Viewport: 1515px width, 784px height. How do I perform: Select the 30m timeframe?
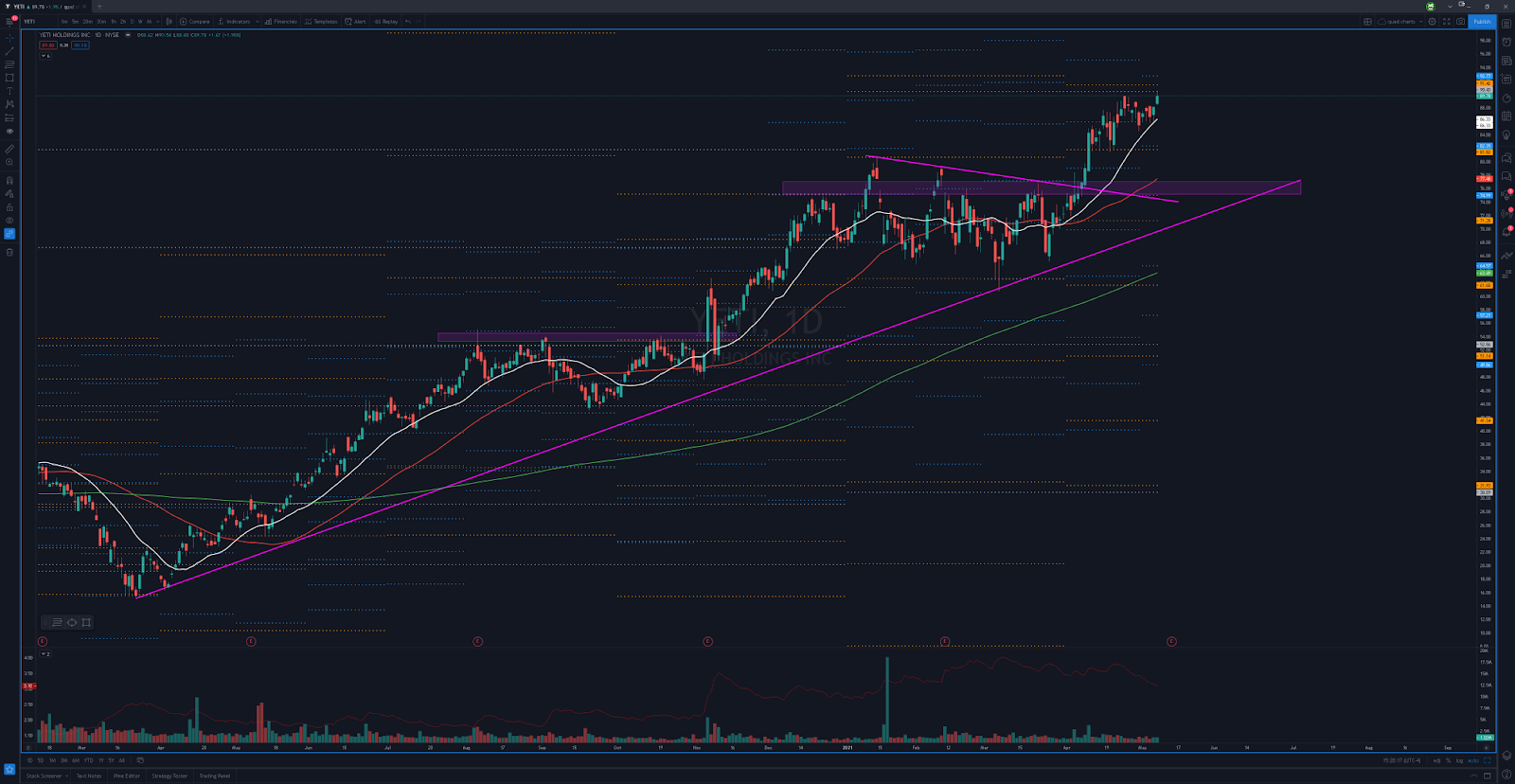click(101, 21)
